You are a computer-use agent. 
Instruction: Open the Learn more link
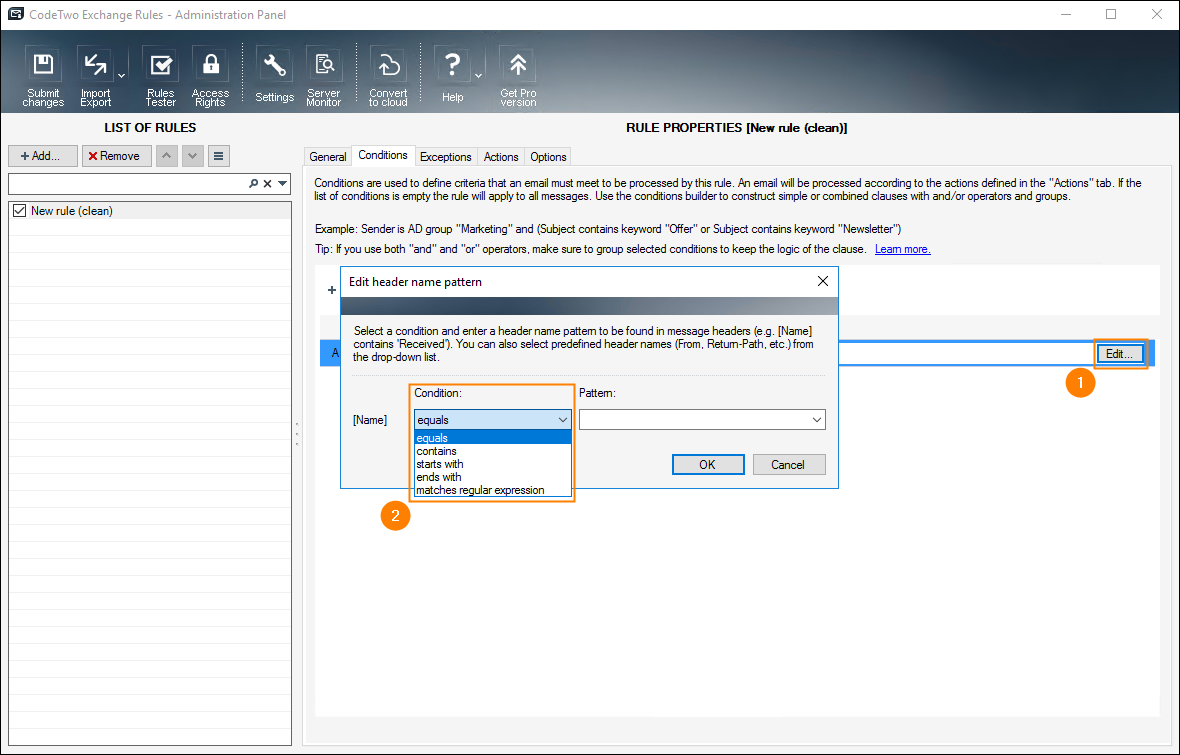click(x=902, y=249)
